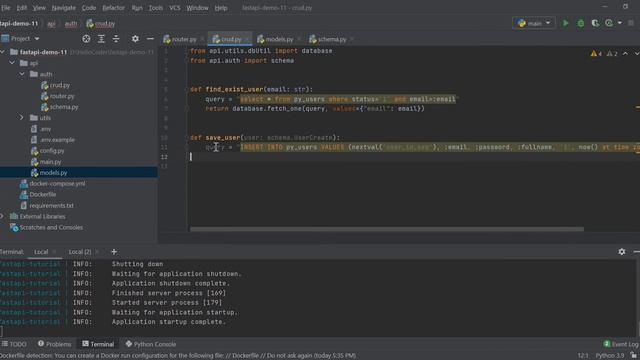This screenshot has width=640, height=360.
Task: Run the main configuration with green play icon
Action: click(x=566, y=23)
